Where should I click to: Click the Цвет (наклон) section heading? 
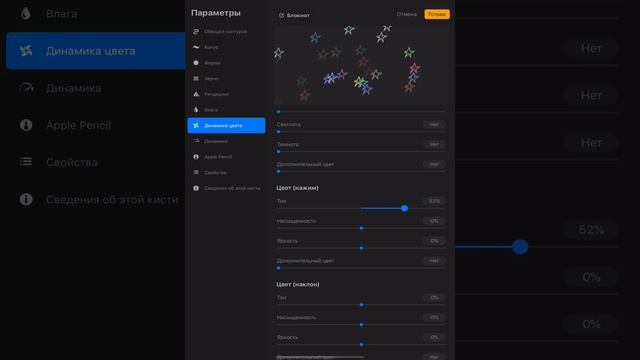point(298,284)
